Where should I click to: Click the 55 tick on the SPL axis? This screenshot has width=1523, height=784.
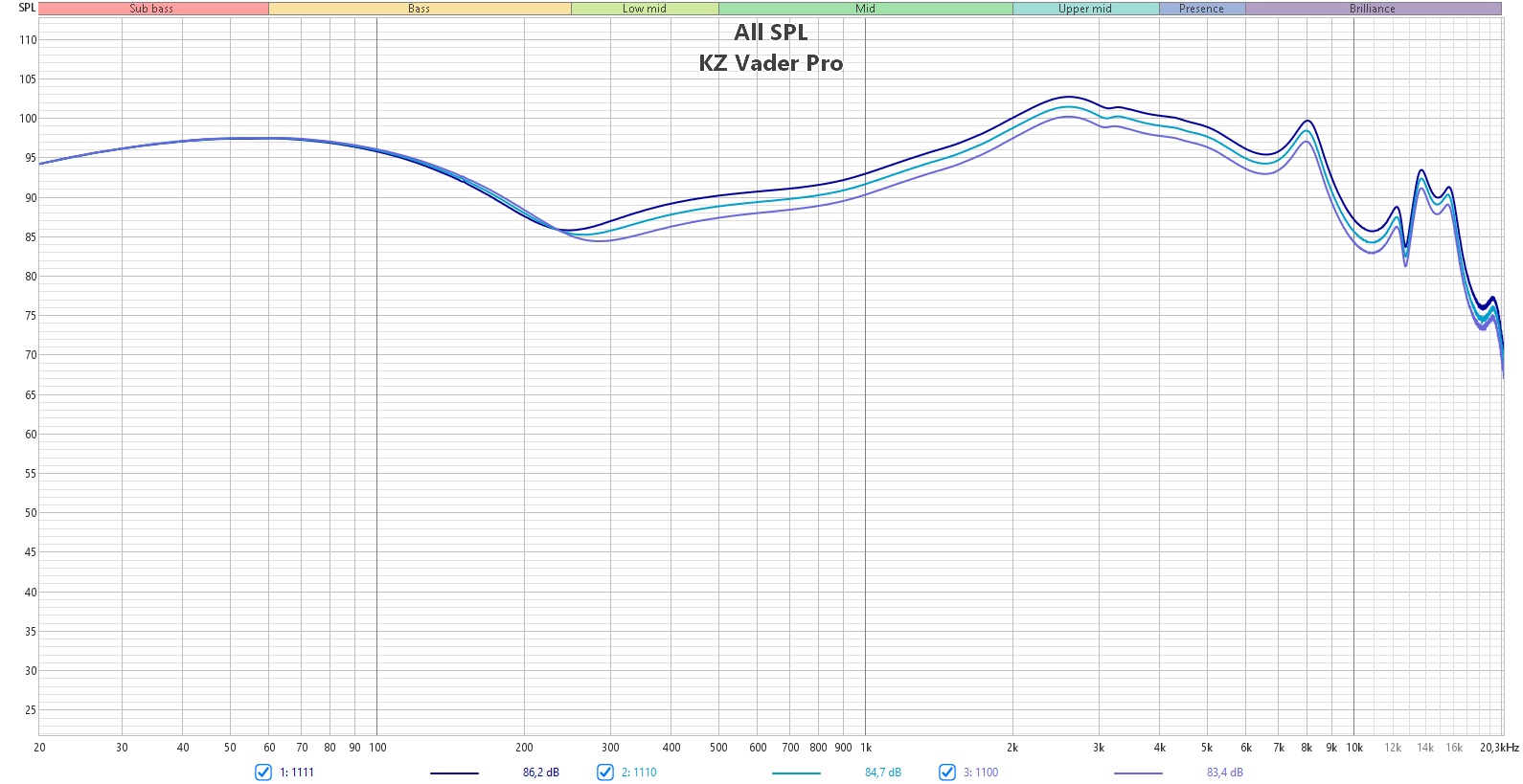pyautogui.click(x=31, y=474)
